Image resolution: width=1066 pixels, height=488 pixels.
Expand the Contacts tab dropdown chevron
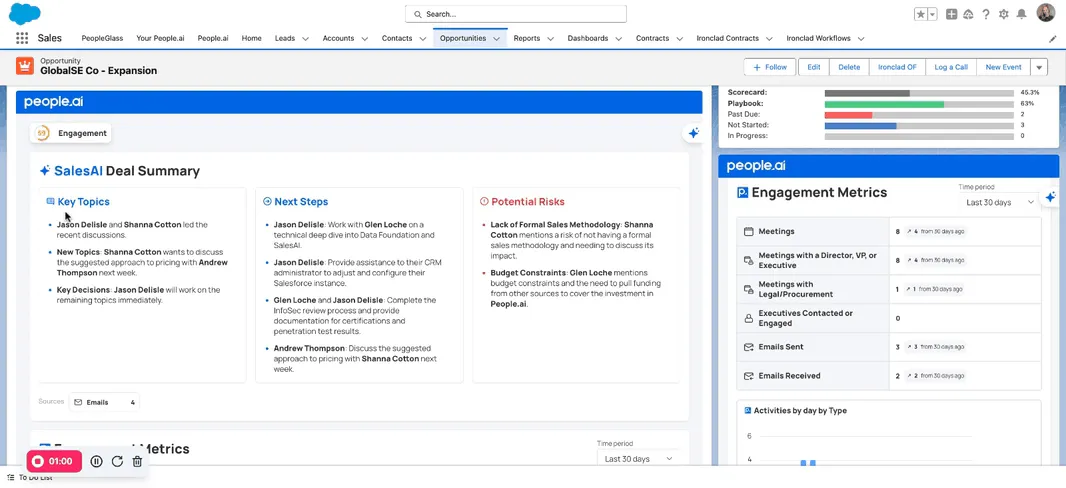(x=422, y=39)
